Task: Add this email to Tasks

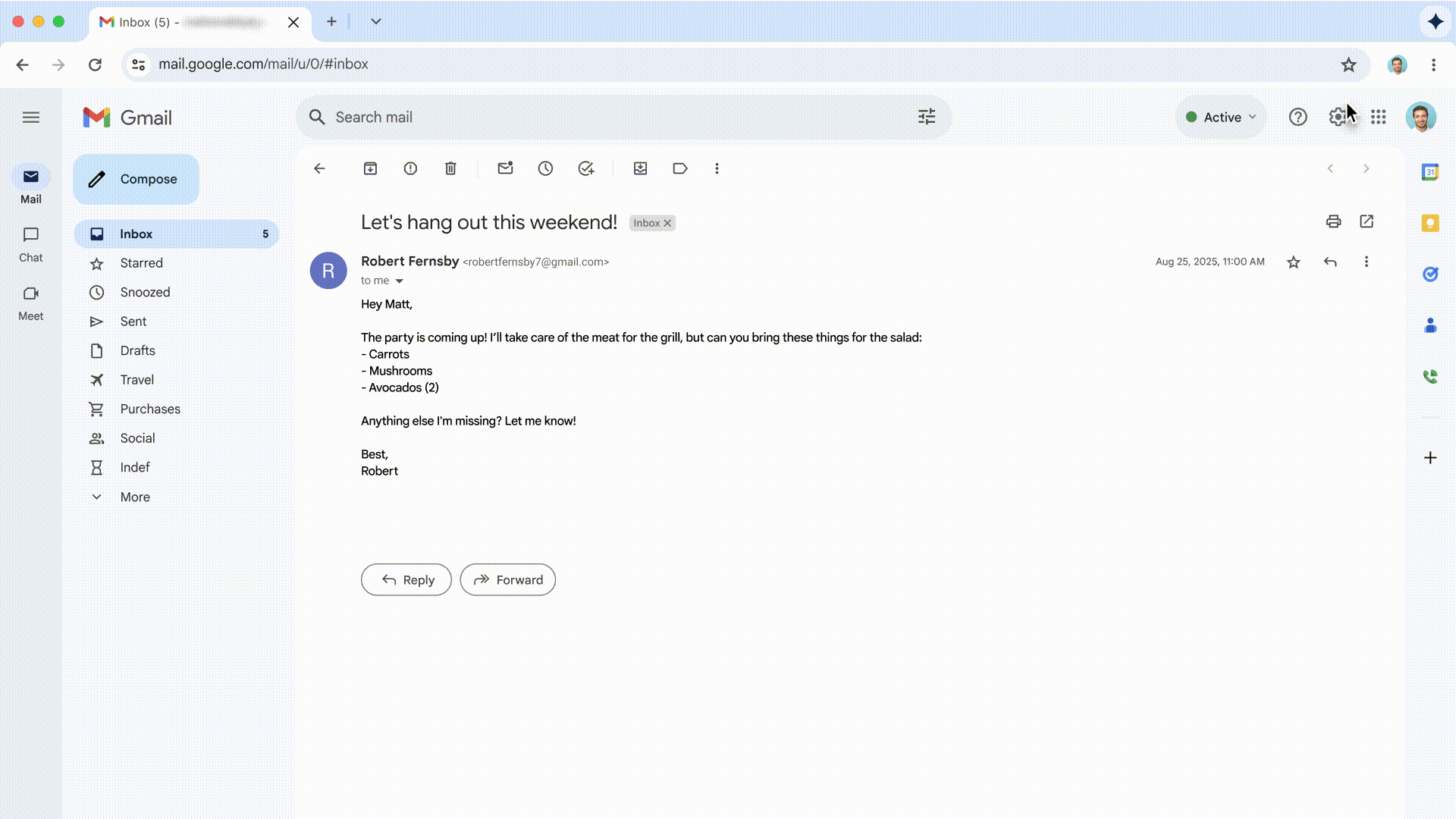Action: coord(586,168)
